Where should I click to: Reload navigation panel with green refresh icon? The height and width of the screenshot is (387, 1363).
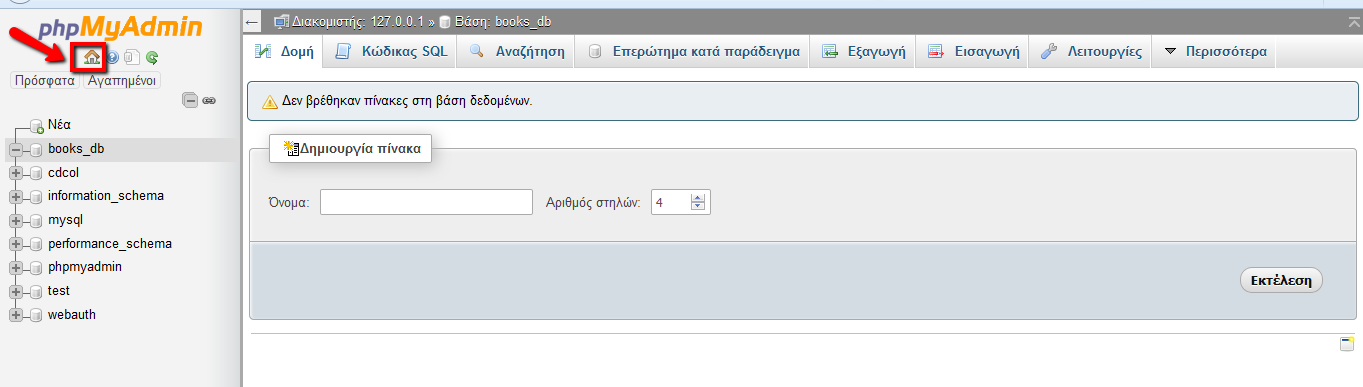tap(152, 58)
